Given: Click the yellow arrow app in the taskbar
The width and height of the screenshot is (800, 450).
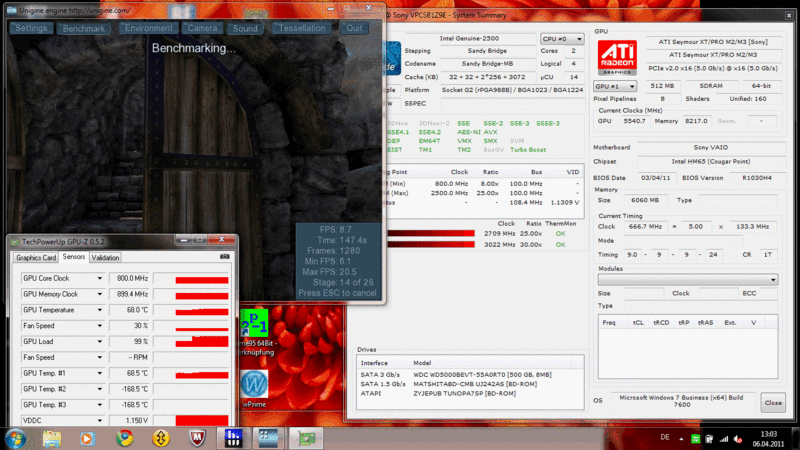Looking at the screenshot, I should tap(161, 438).
